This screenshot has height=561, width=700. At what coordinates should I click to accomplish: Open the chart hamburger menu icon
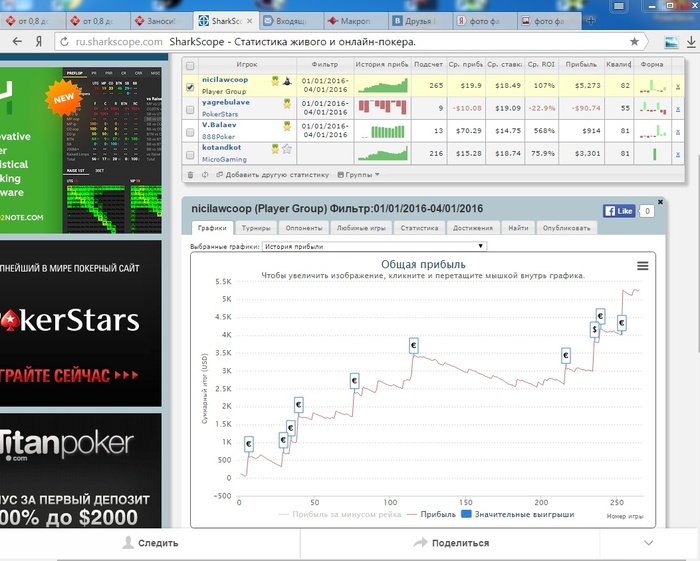point(642,266)
